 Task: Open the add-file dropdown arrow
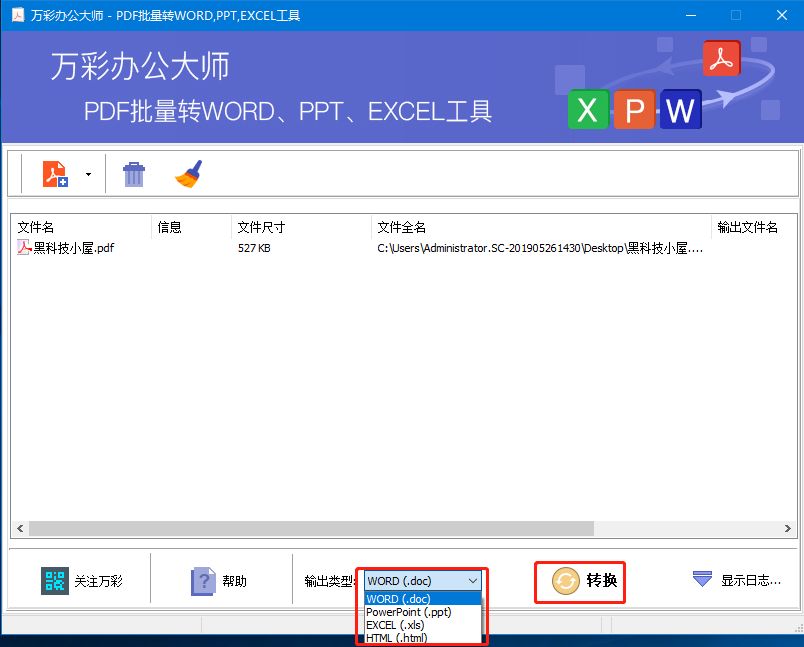click(89, 174)
